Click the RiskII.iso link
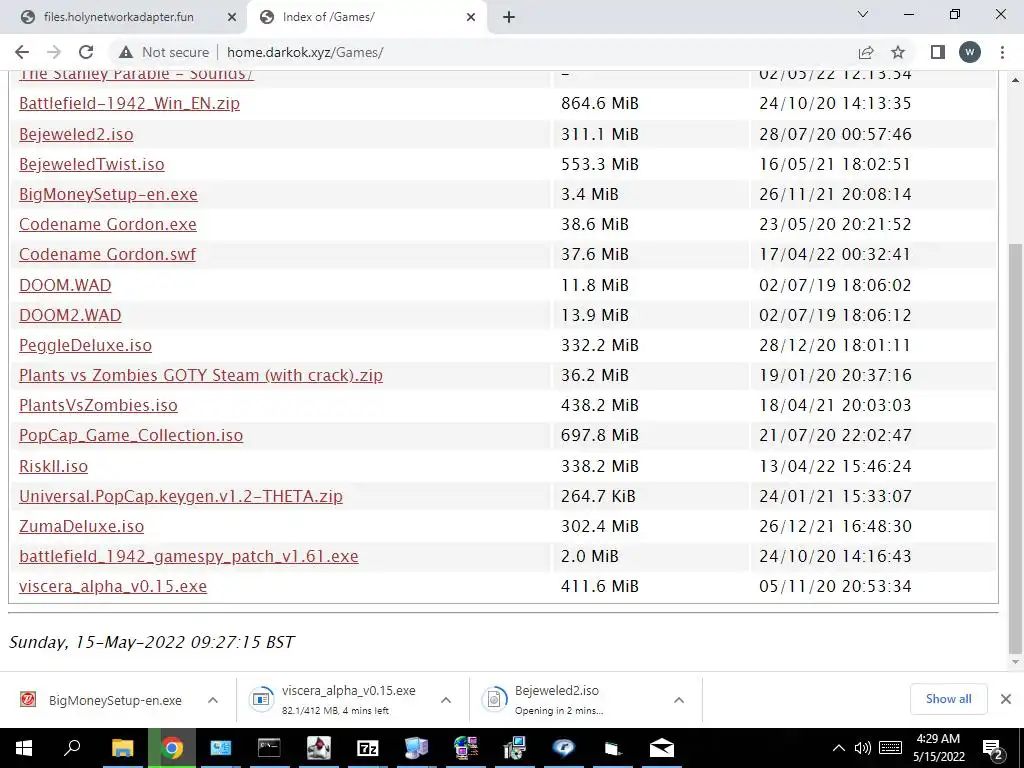This screenshot has height=768, width=1024. [53, 466]
